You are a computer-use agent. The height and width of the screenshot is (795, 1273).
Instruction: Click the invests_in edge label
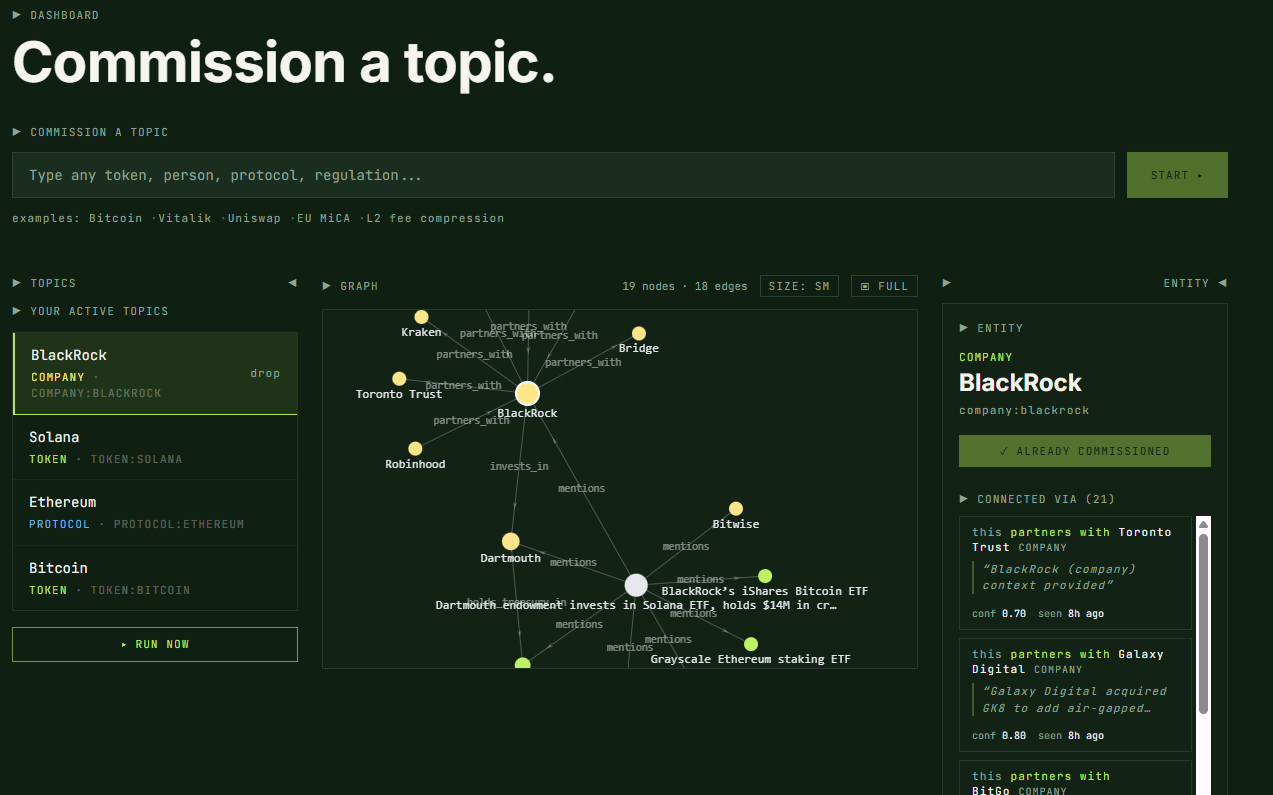[519, 466]
